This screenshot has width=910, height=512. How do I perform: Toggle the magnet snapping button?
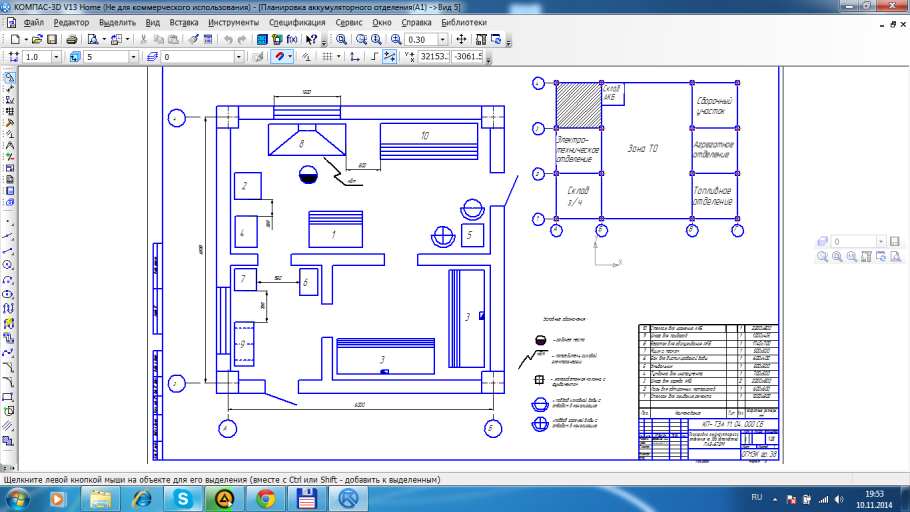pos(280,57)
